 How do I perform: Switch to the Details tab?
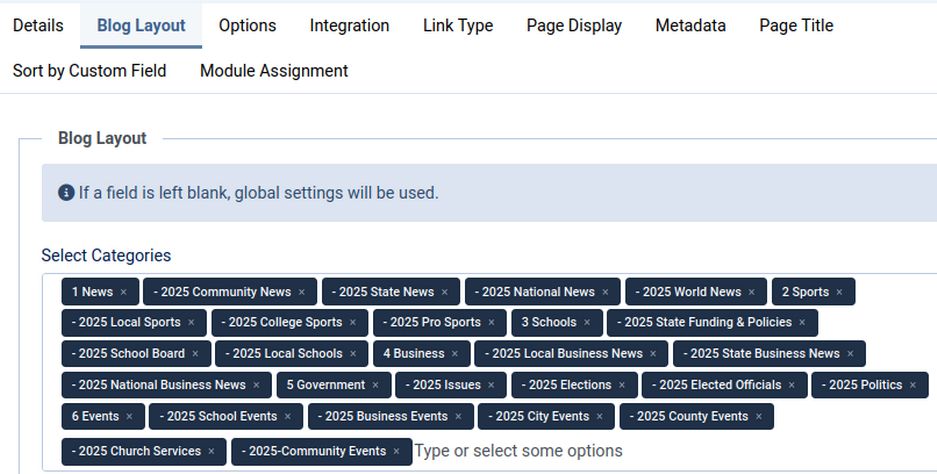click(x=38, y=26)
